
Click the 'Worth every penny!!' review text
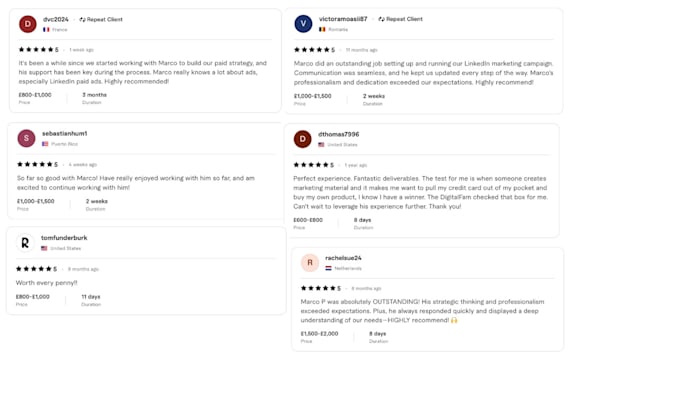46,283
